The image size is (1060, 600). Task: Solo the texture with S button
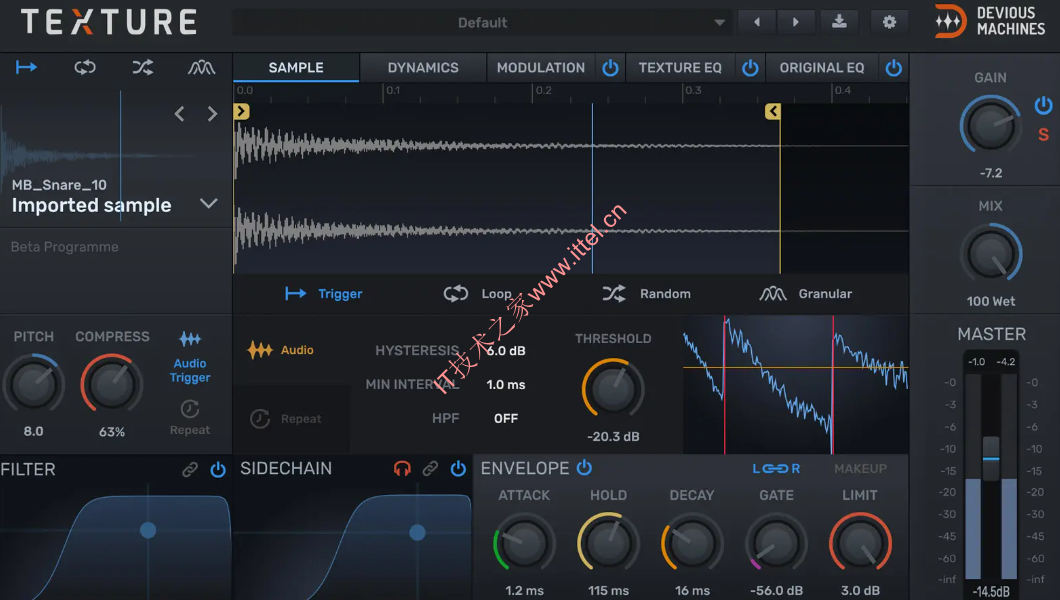pyautogui.click(x=1043, y=134)
